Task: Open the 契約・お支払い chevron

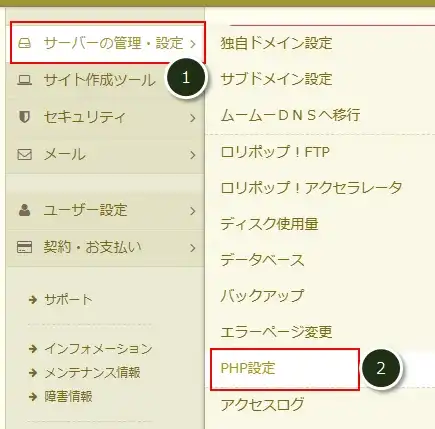Action: click(193, 248)
